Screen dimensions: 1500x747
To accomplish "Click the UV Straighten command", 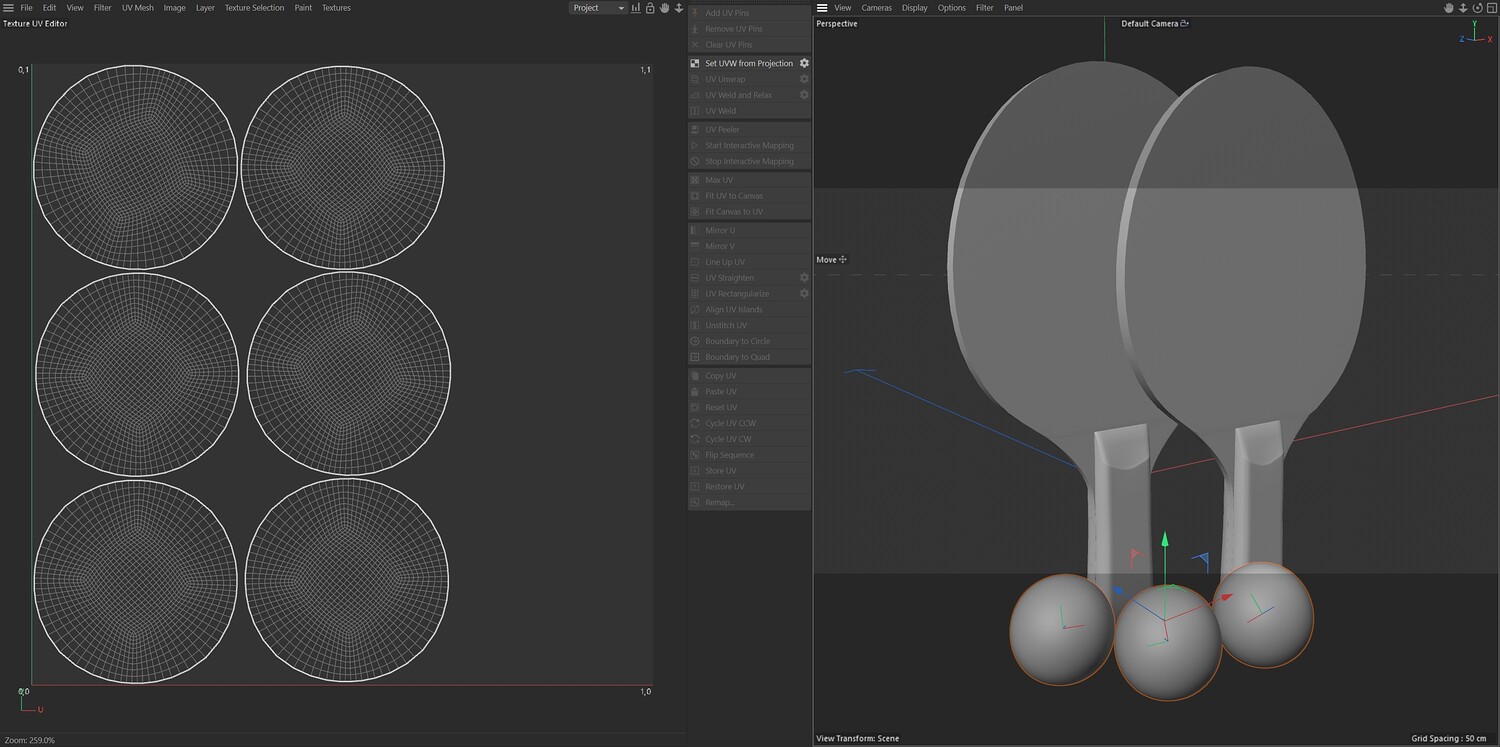I will [x=730, y=278].
